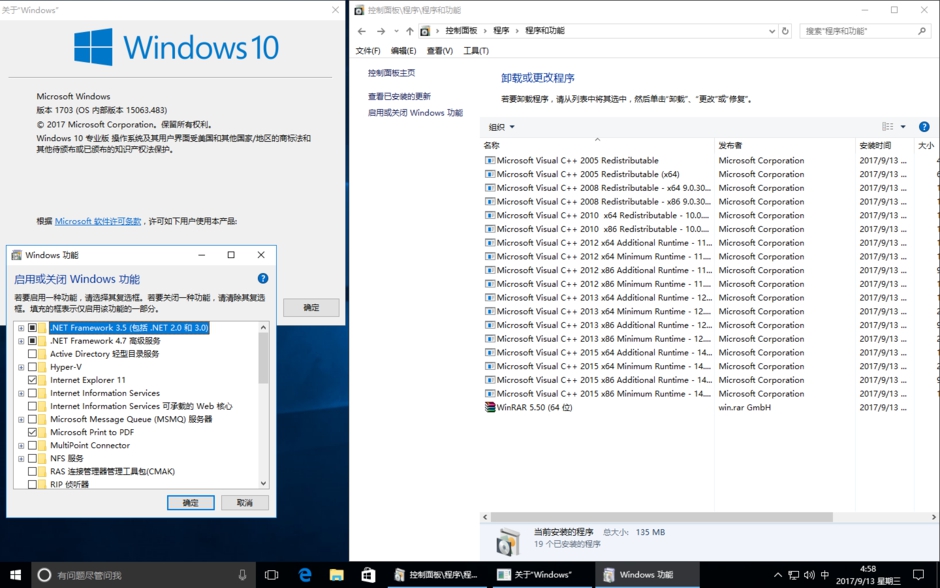Click the Forward arrow in Programs and Features
Viewport: 940px width, 588px height.
tap(381, 31)
